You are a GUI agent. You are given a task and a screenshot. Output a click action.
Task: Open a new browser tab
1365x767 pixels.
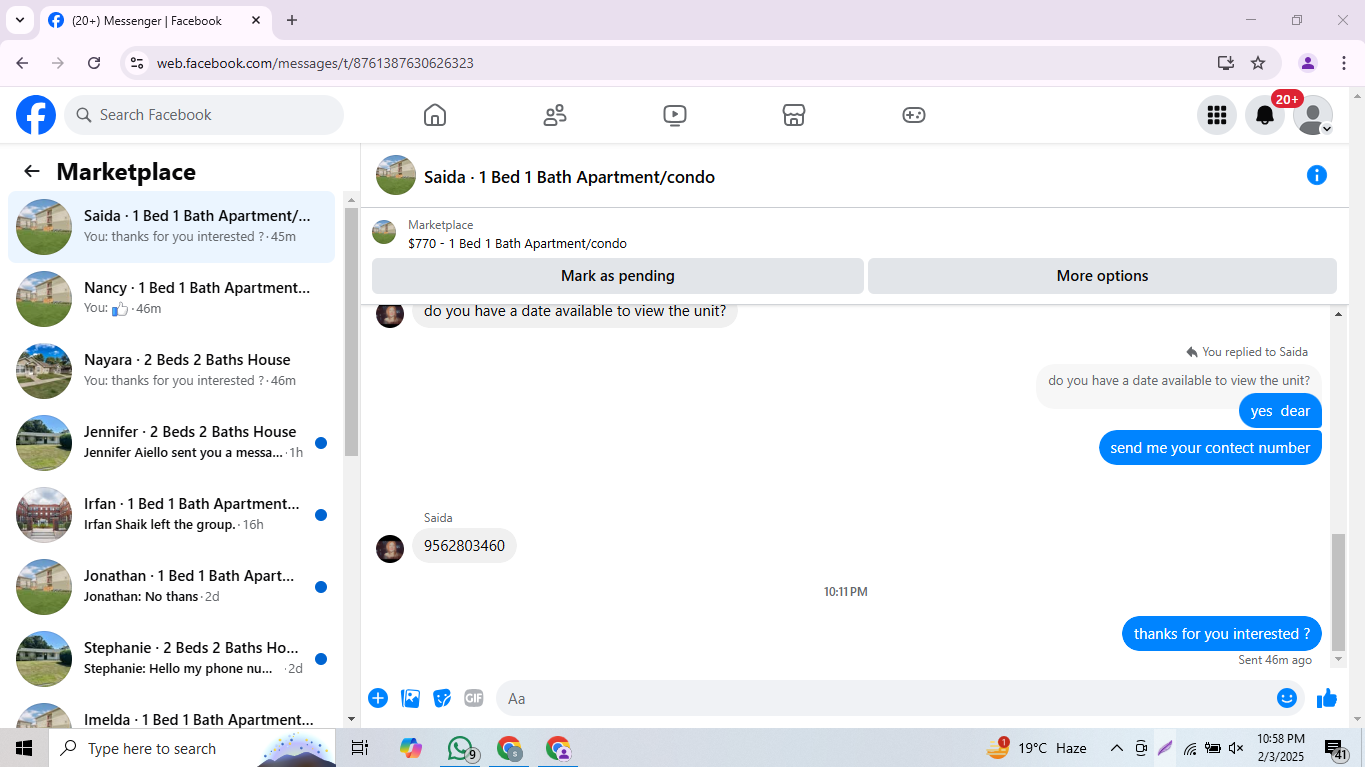292,20
